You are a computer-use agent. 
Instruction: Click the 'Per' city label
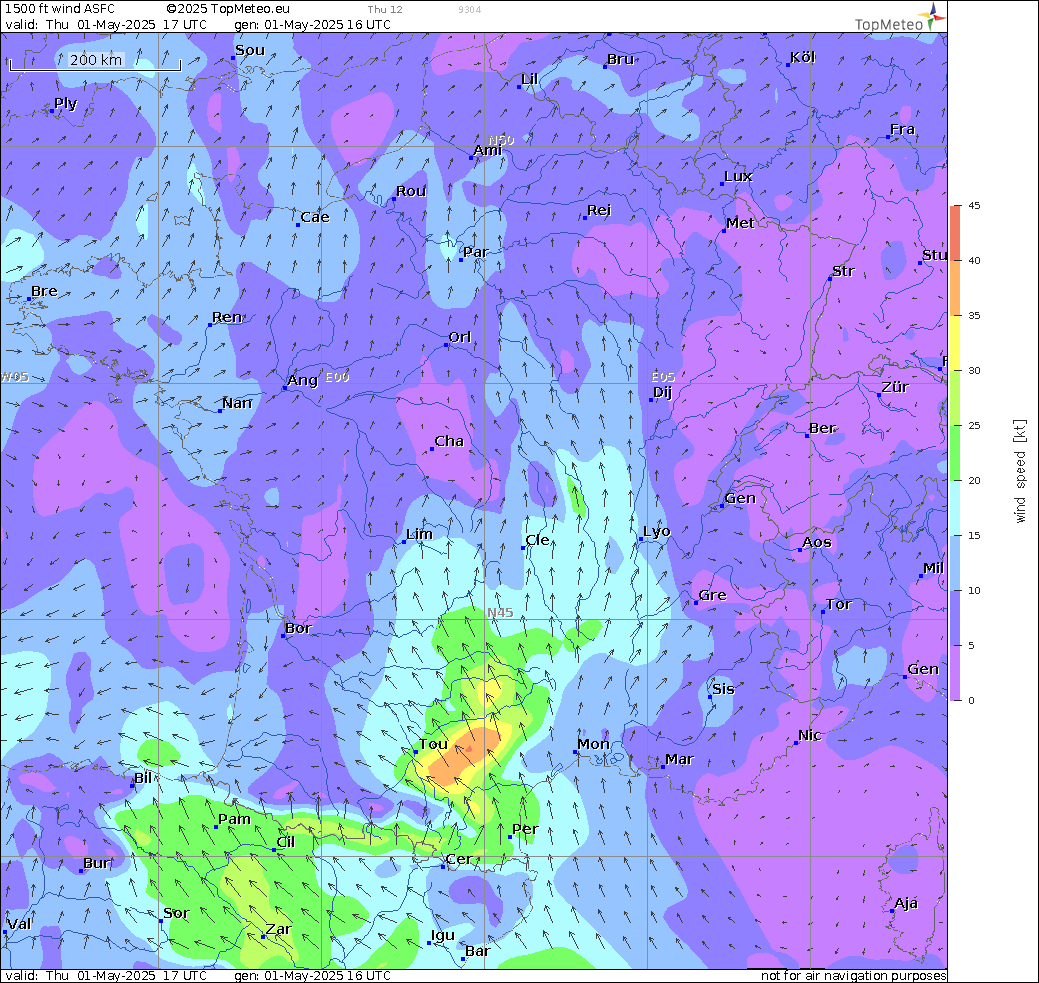[x=525, y=829]
